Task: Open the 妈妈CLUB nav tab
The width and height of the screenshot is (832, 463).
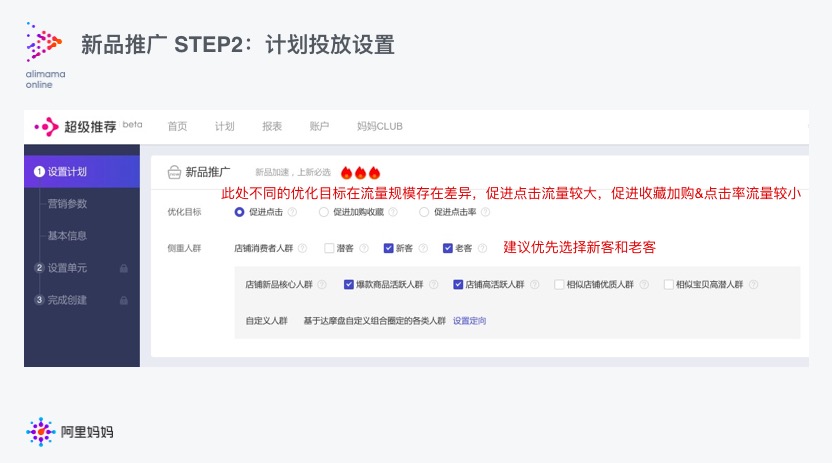Action: [x=380, y=127]
